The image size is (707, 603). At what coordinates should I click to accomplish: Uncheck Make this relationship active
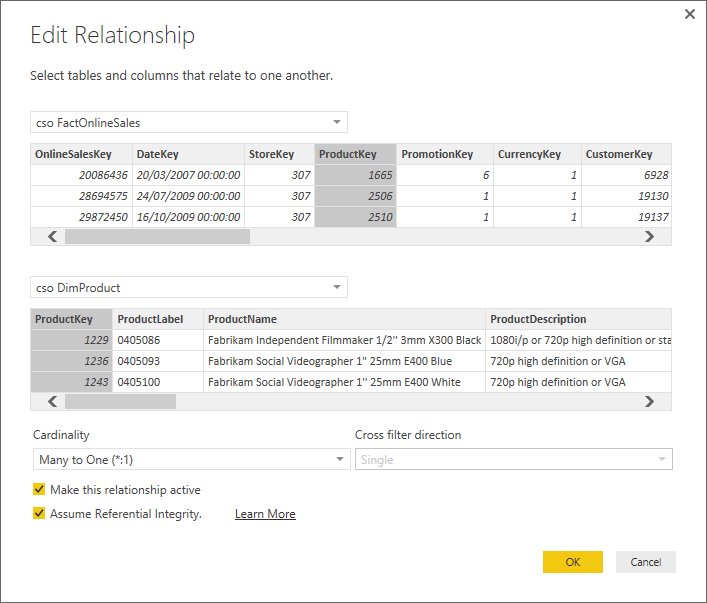(x=39, y=489)
